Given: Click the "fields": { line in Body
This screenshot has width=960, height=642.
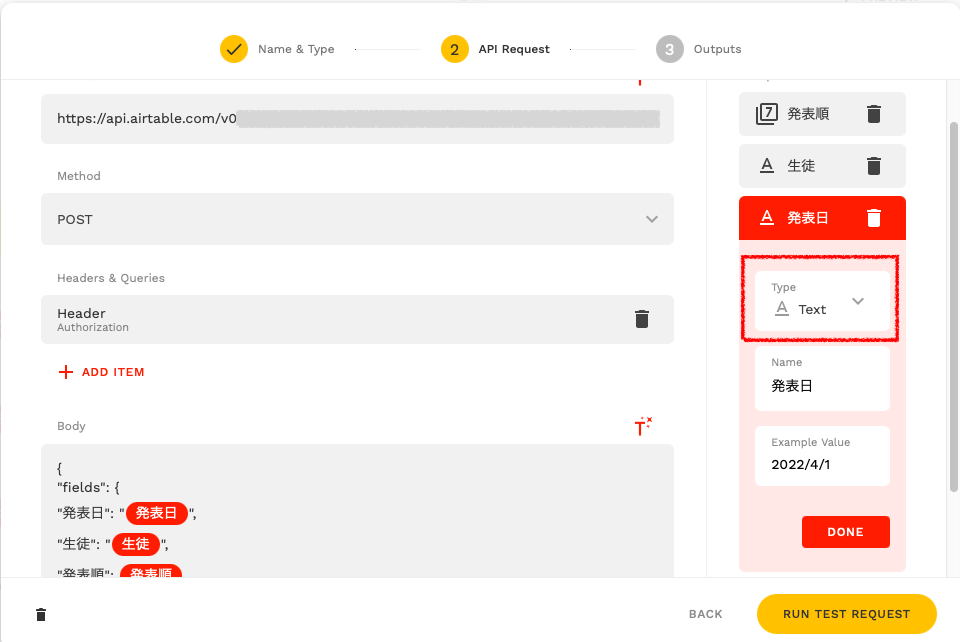Looking at the screenshot, I should 89,487.
